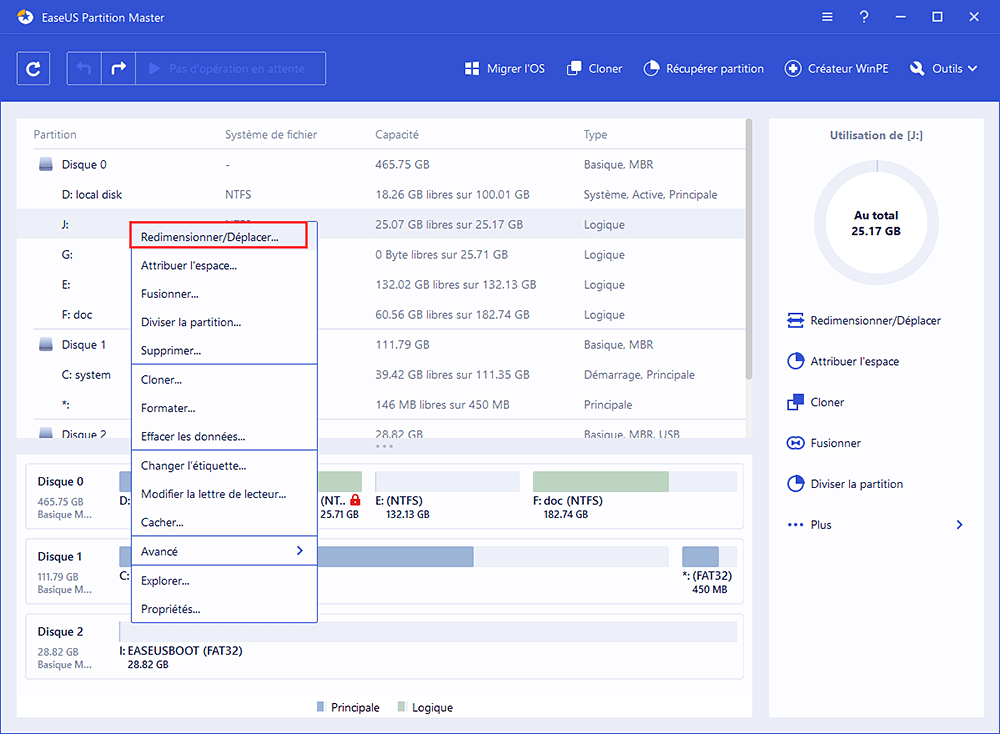
Task: Select the D: local disk row
Action: (x=381, y=195)
